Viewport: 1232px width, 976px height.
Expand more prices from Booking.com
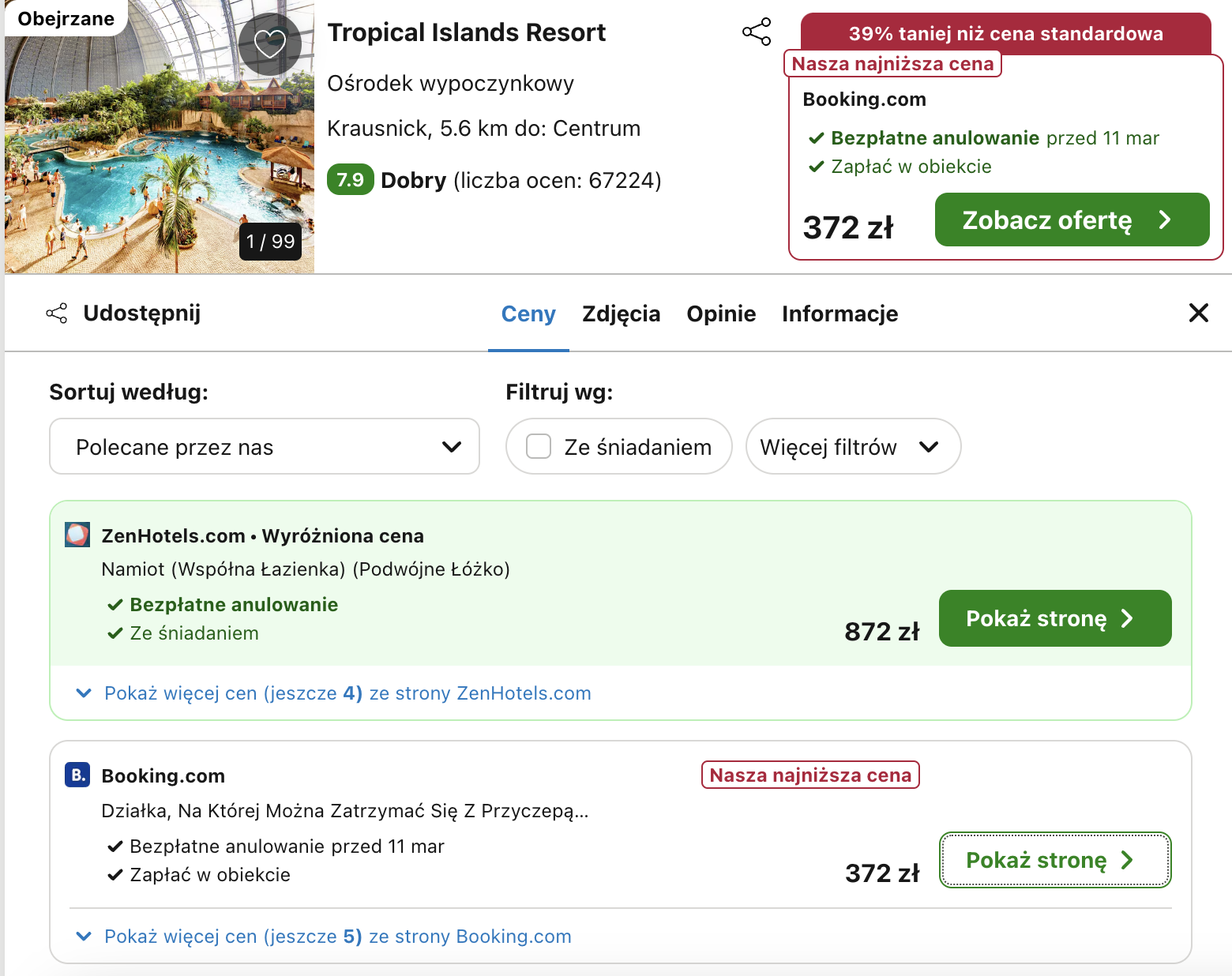[338, 937]
